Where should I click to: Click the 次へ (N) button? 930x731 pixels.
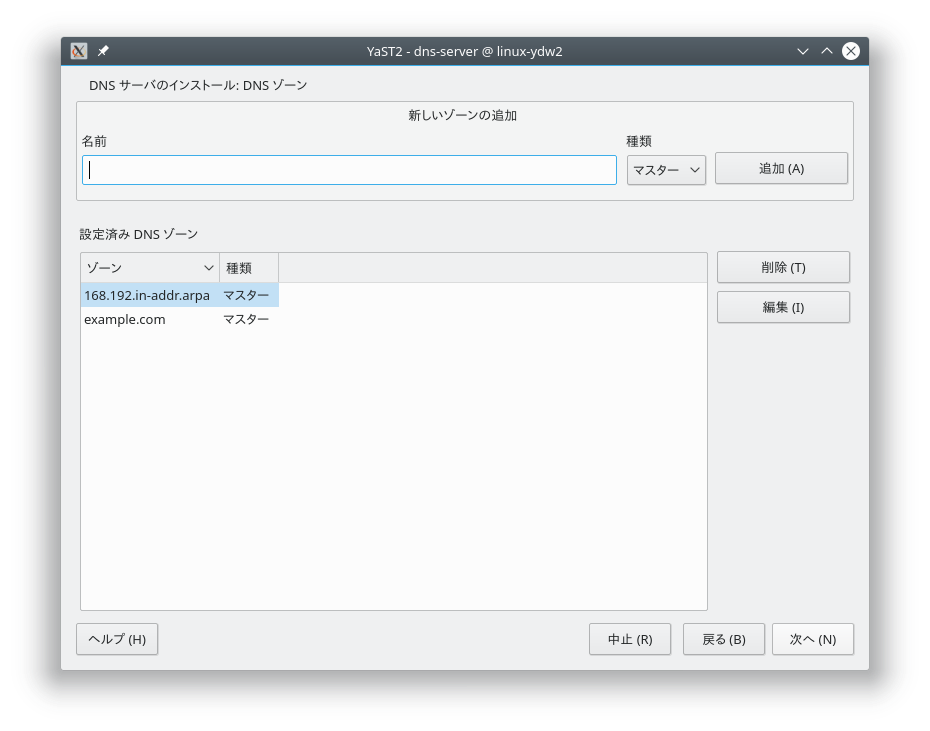(813, 639)
